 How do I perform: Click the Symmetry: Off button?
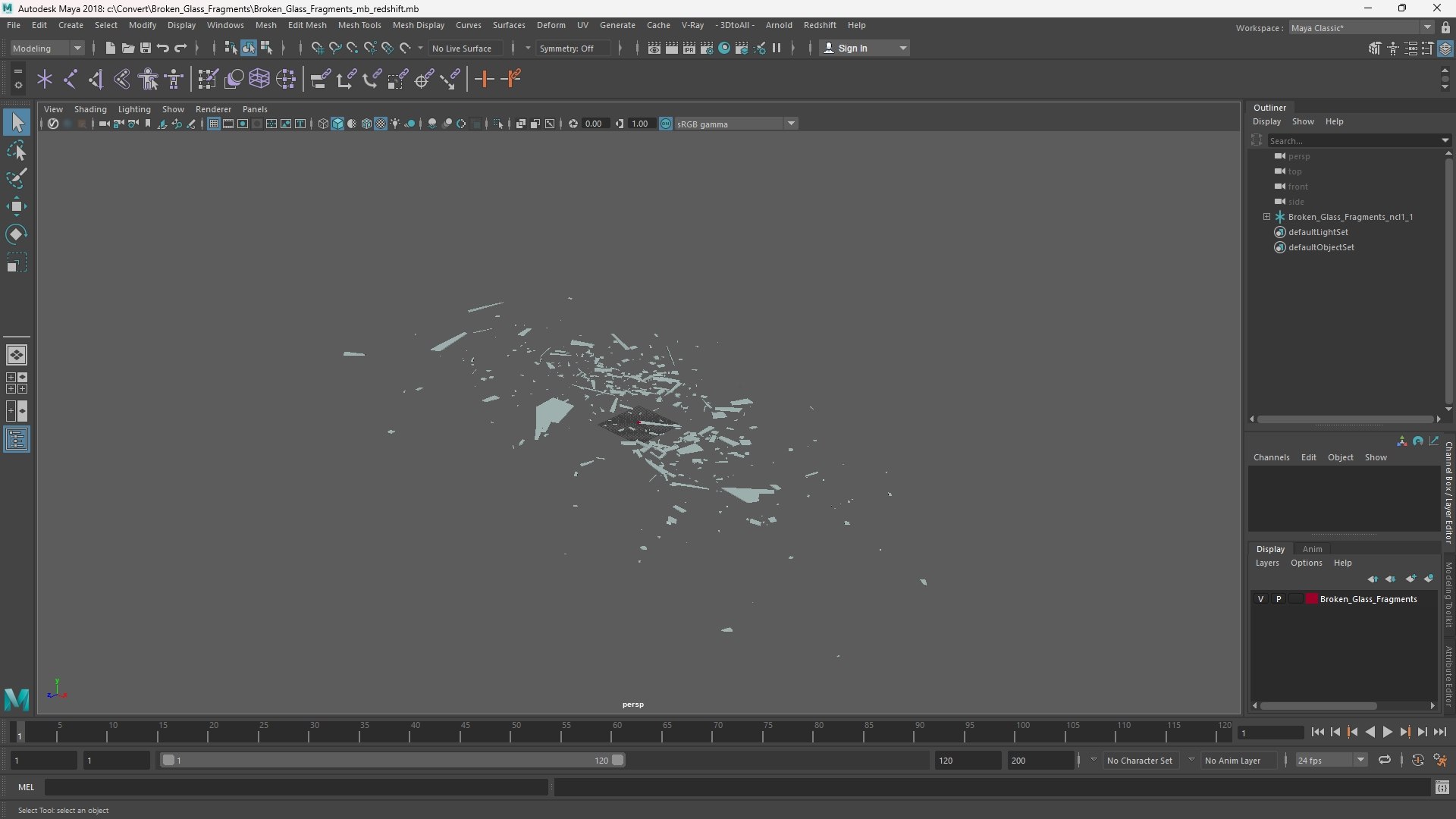[572, 49]
